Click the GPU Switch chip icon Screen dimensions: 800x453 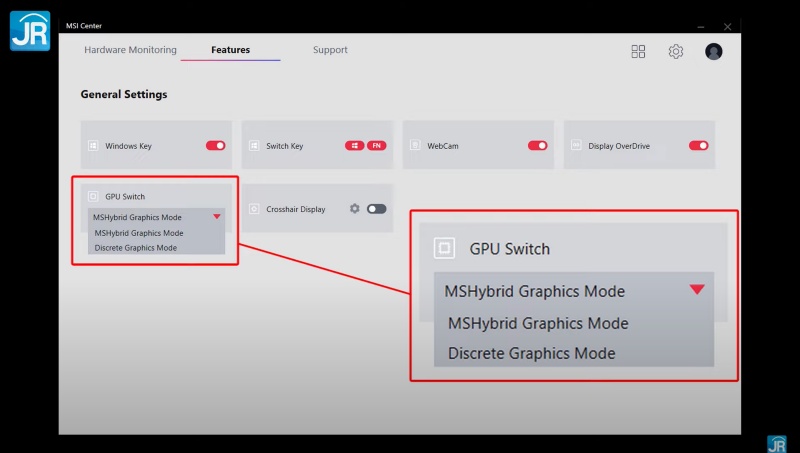click(94, 197)
